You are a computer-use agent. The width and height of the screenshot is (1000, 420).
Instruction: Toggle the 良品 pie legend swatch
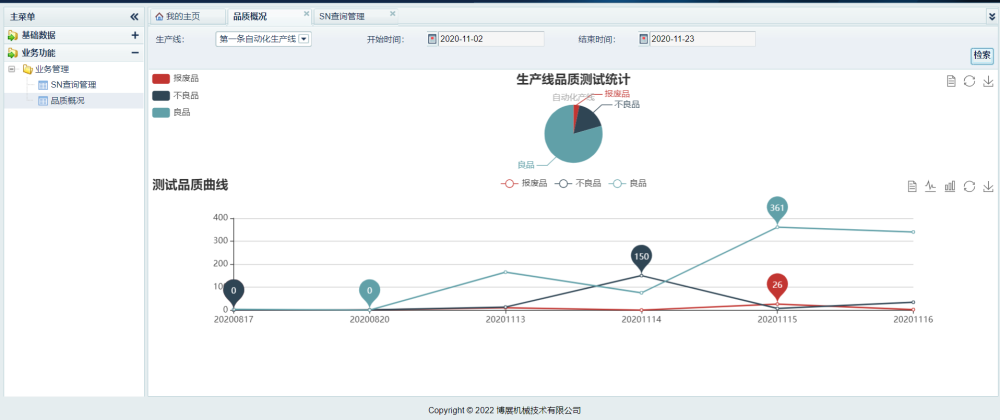click(x=161, y=112)
